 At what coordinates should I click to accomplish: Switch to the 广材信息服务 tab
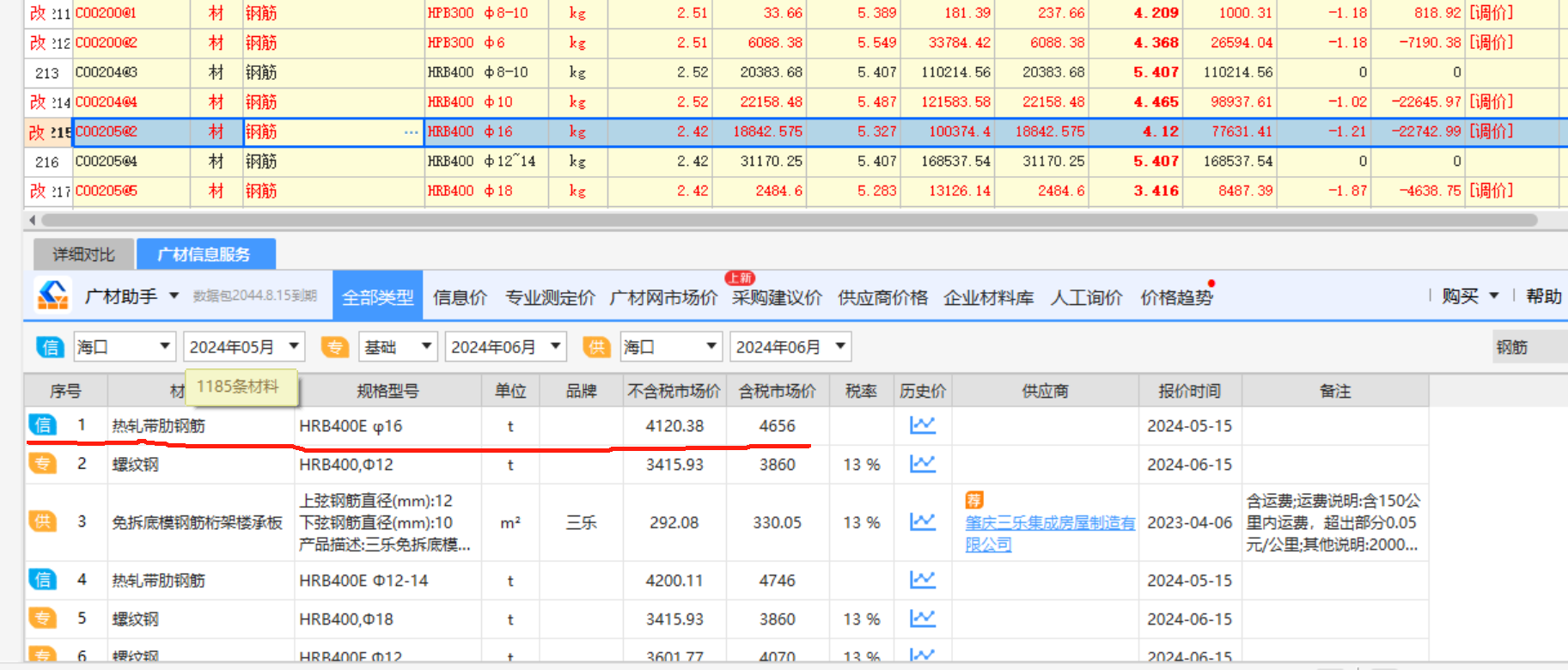pos(205,254)
